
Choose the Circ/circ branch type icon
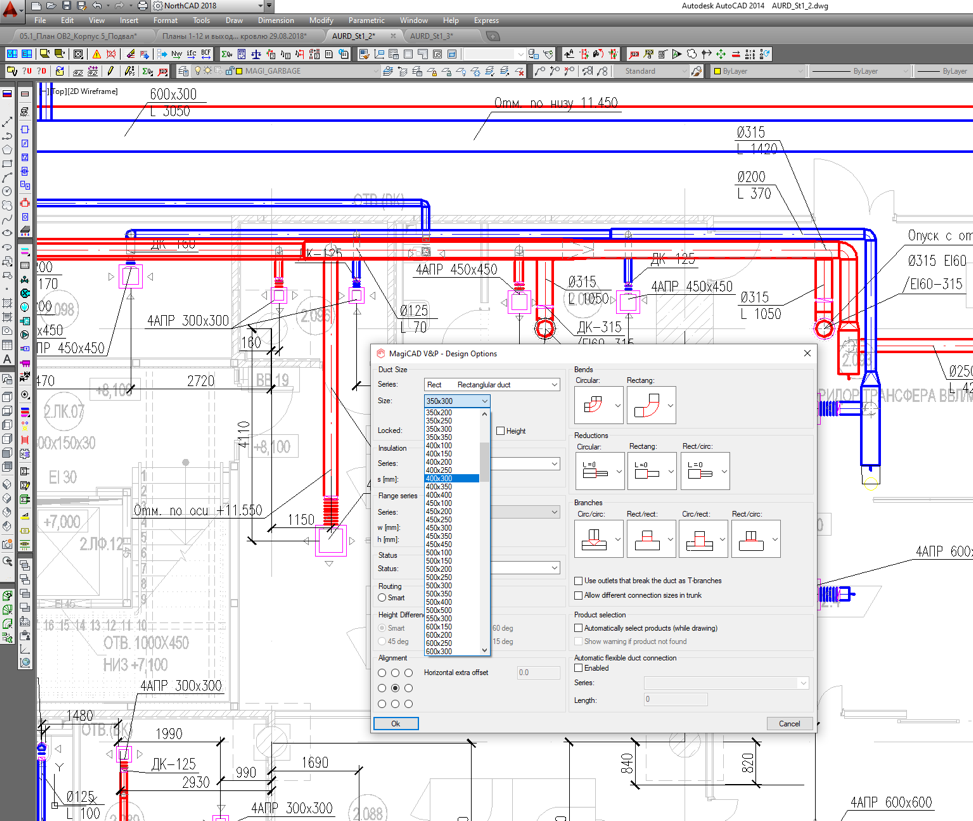(593, 540)
